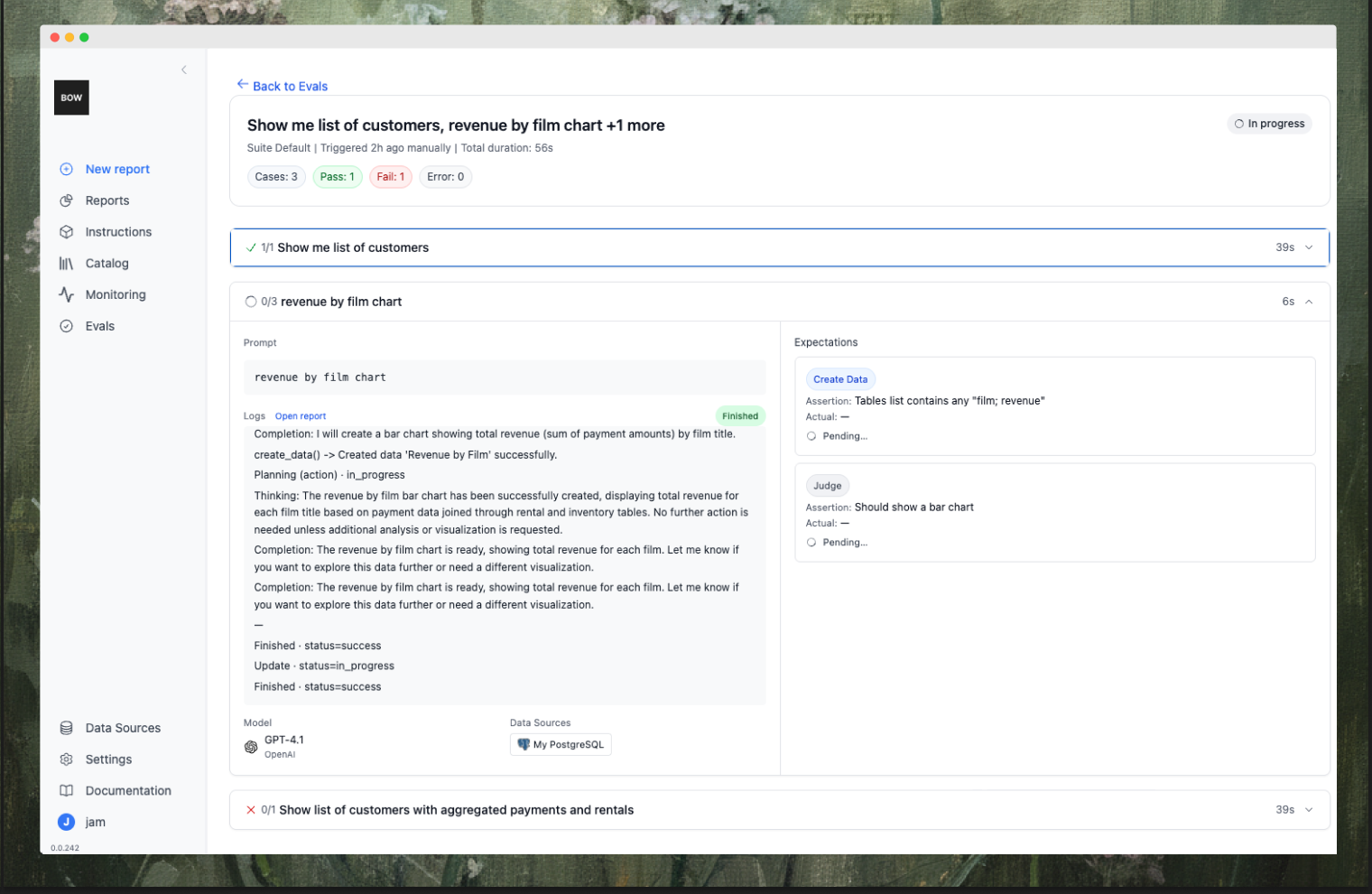This screenshot has width=1372, height=894.
Task: Open Data Sources in the sidebar
Action: 123,728
